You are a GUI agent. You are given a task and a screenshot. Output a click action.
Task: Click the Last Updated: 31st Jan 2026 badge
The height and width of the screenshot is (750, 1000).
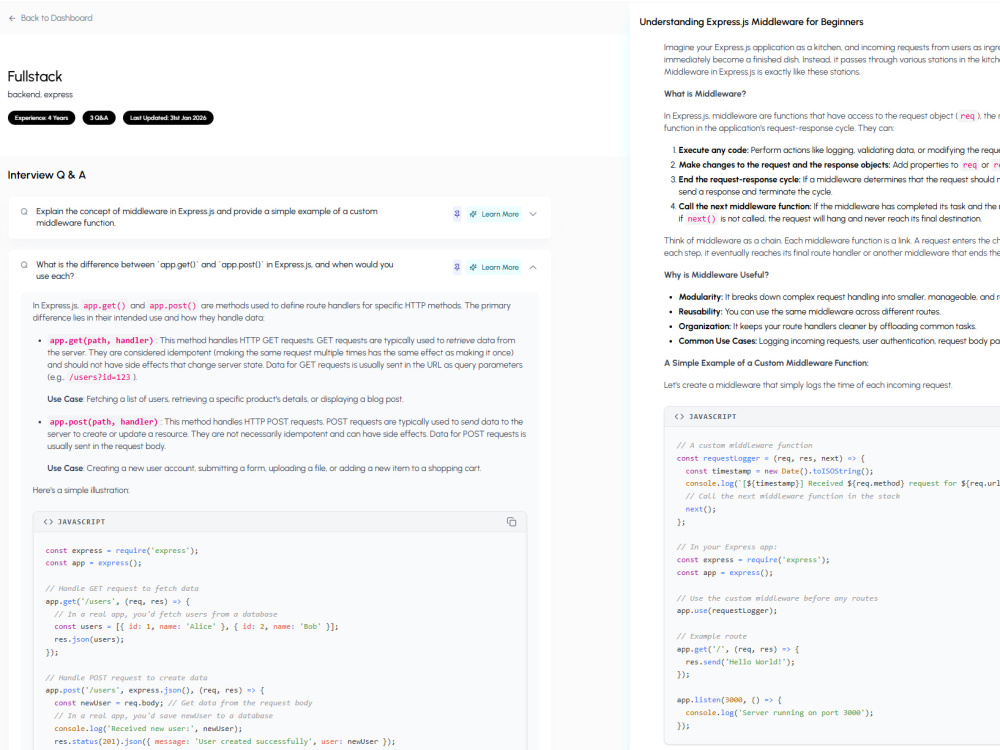point(168,118)
